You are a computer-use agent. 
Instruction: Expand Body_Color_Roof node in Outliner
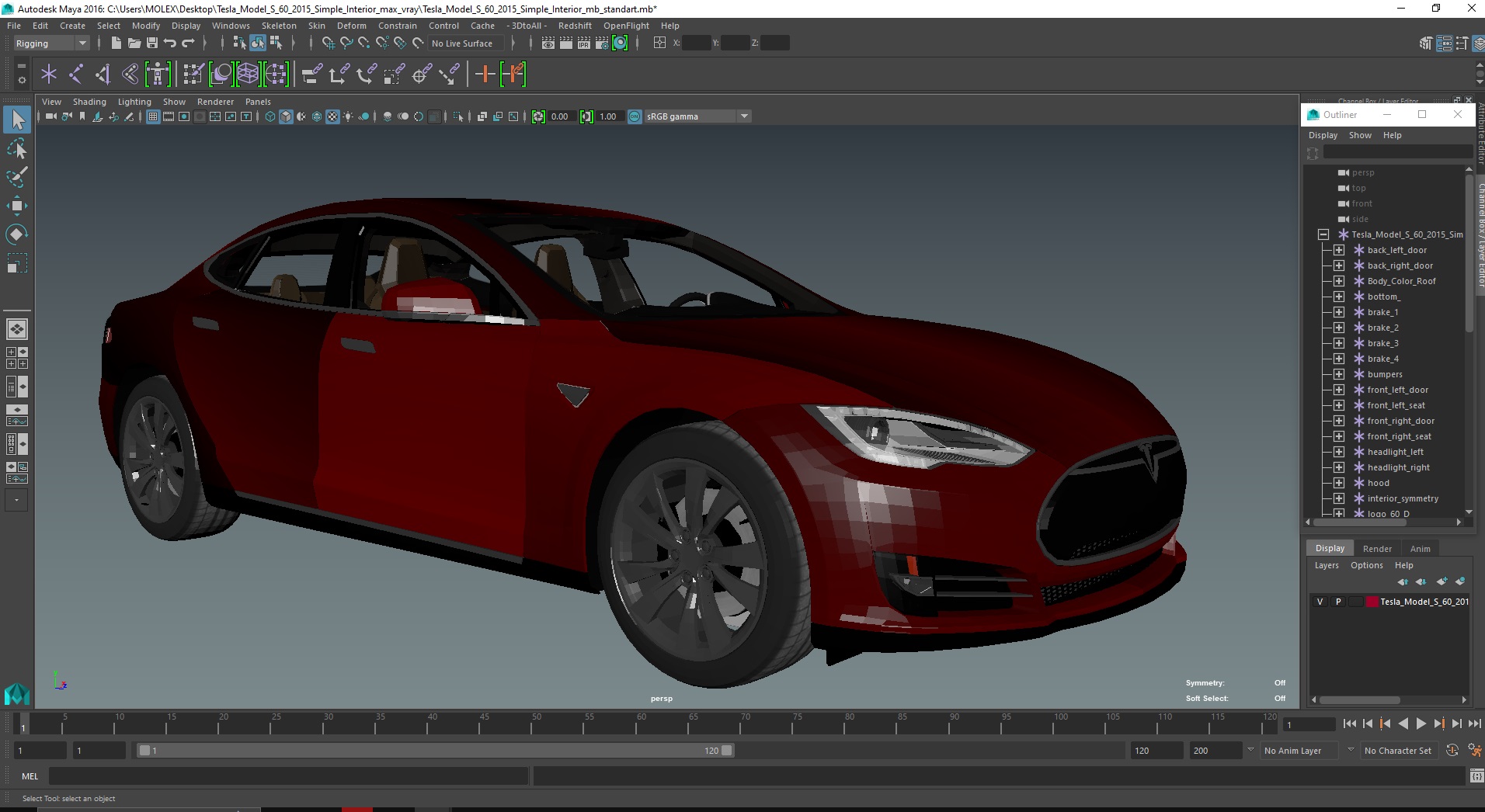(1339, 281)
